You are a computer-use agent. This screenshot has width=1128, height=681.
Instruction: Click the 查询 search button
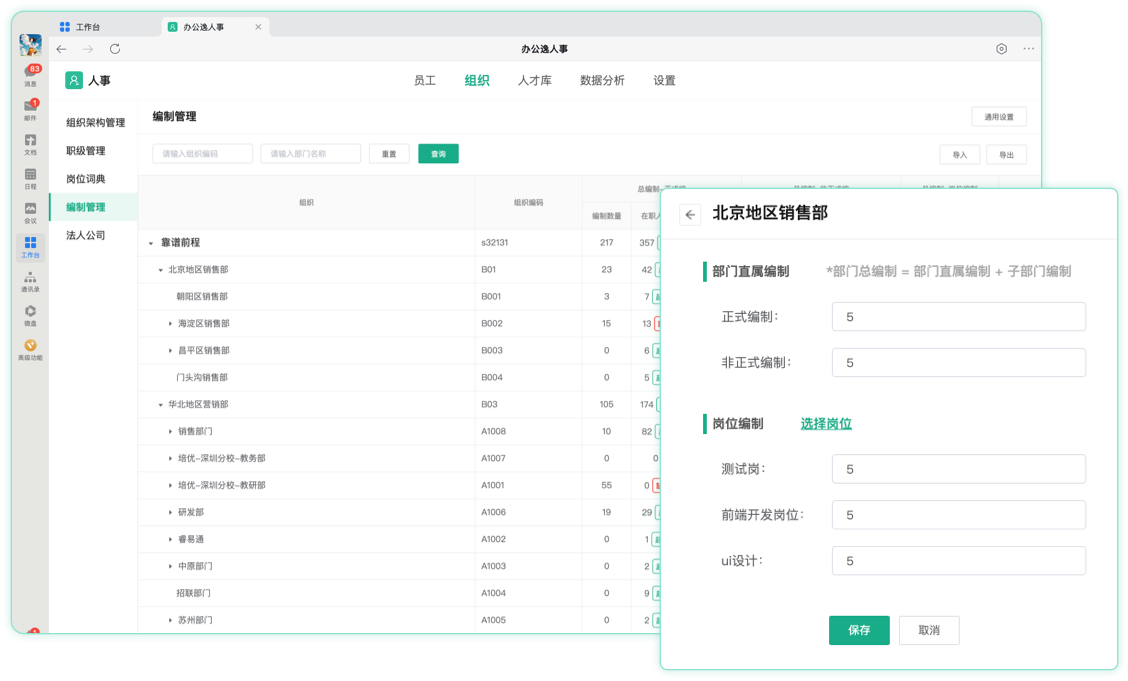[438, 154]
